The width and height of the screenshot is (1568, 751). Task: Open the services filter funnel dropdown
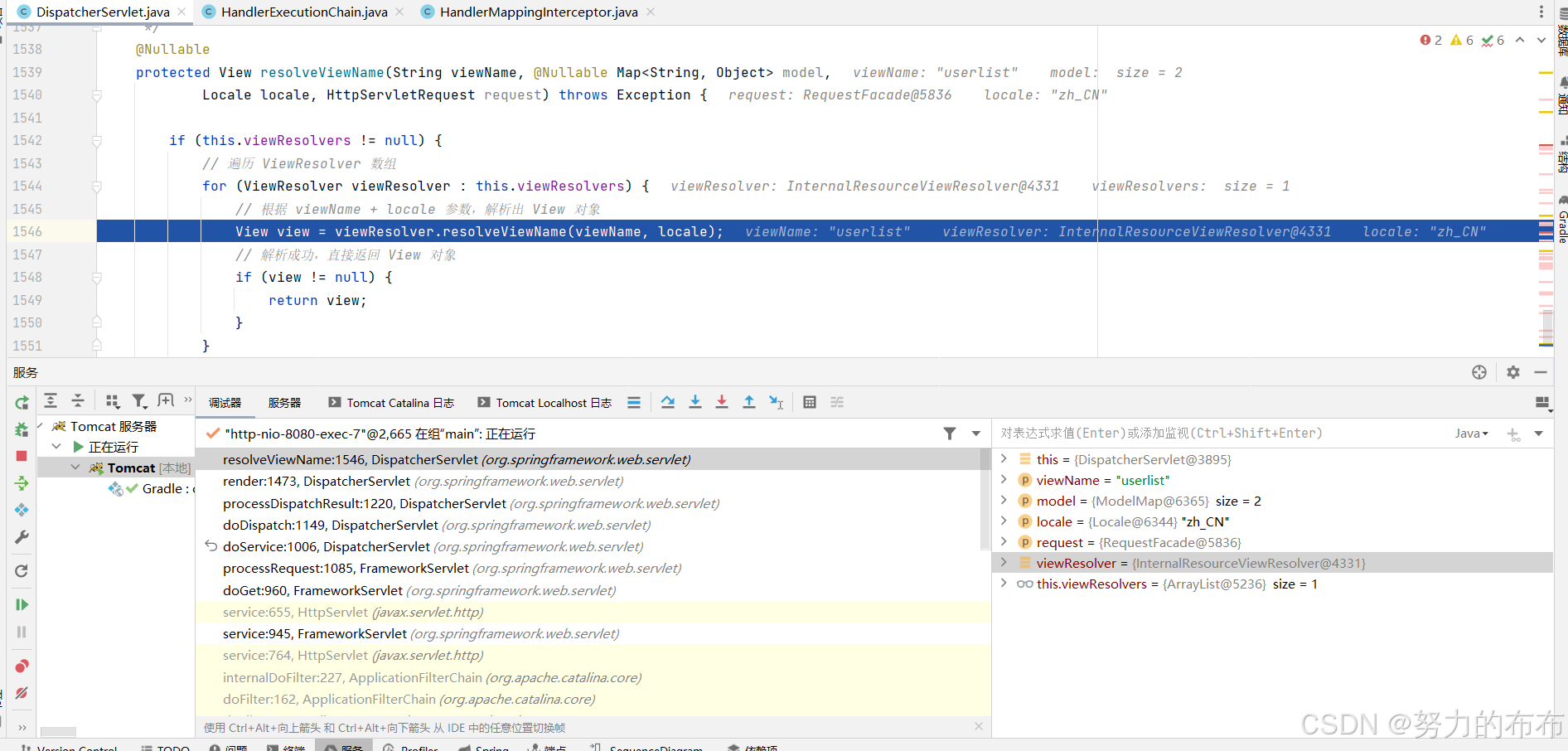point(140,401)
